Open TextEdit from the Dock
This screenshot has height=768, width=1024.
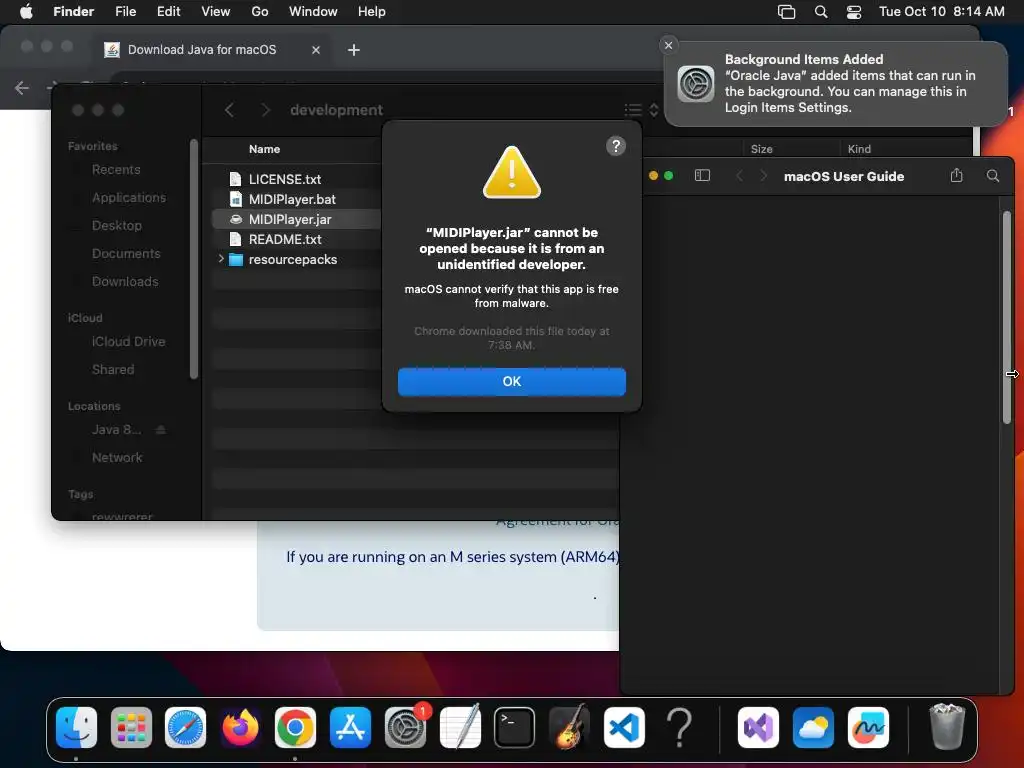460,727
